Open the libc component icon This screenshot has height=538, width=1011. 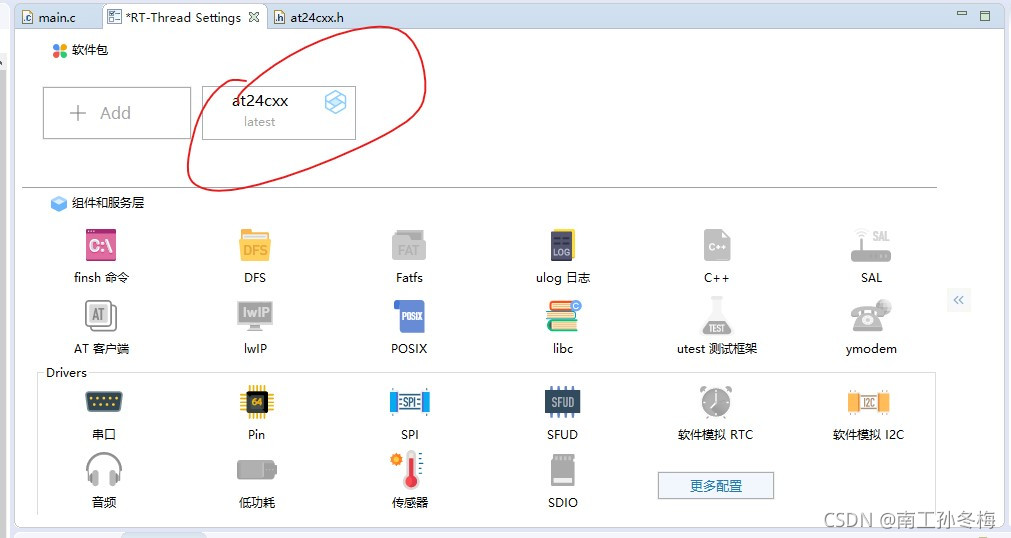(563, 316)
